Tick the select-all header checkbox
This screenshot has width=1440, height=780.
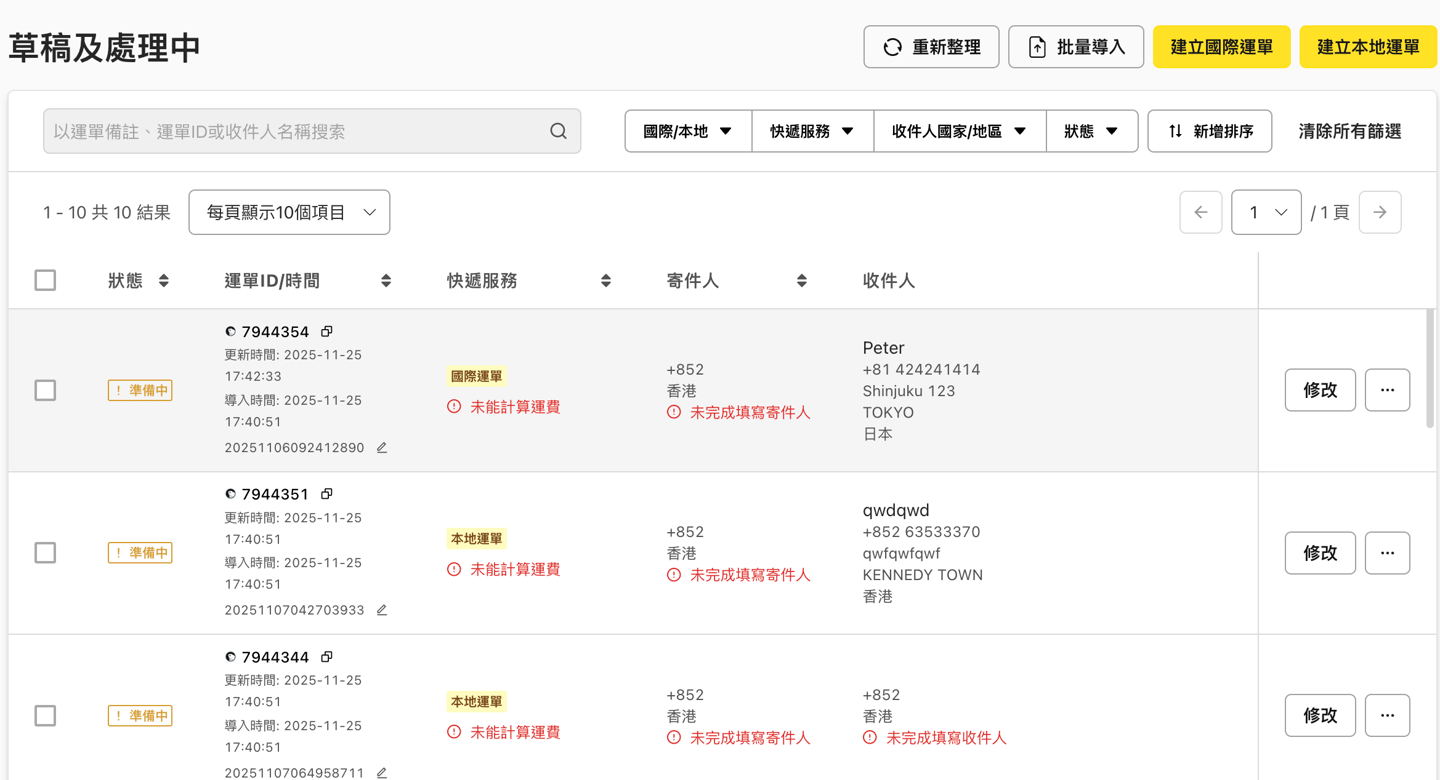pyautogui.click(x=45, y=280)
